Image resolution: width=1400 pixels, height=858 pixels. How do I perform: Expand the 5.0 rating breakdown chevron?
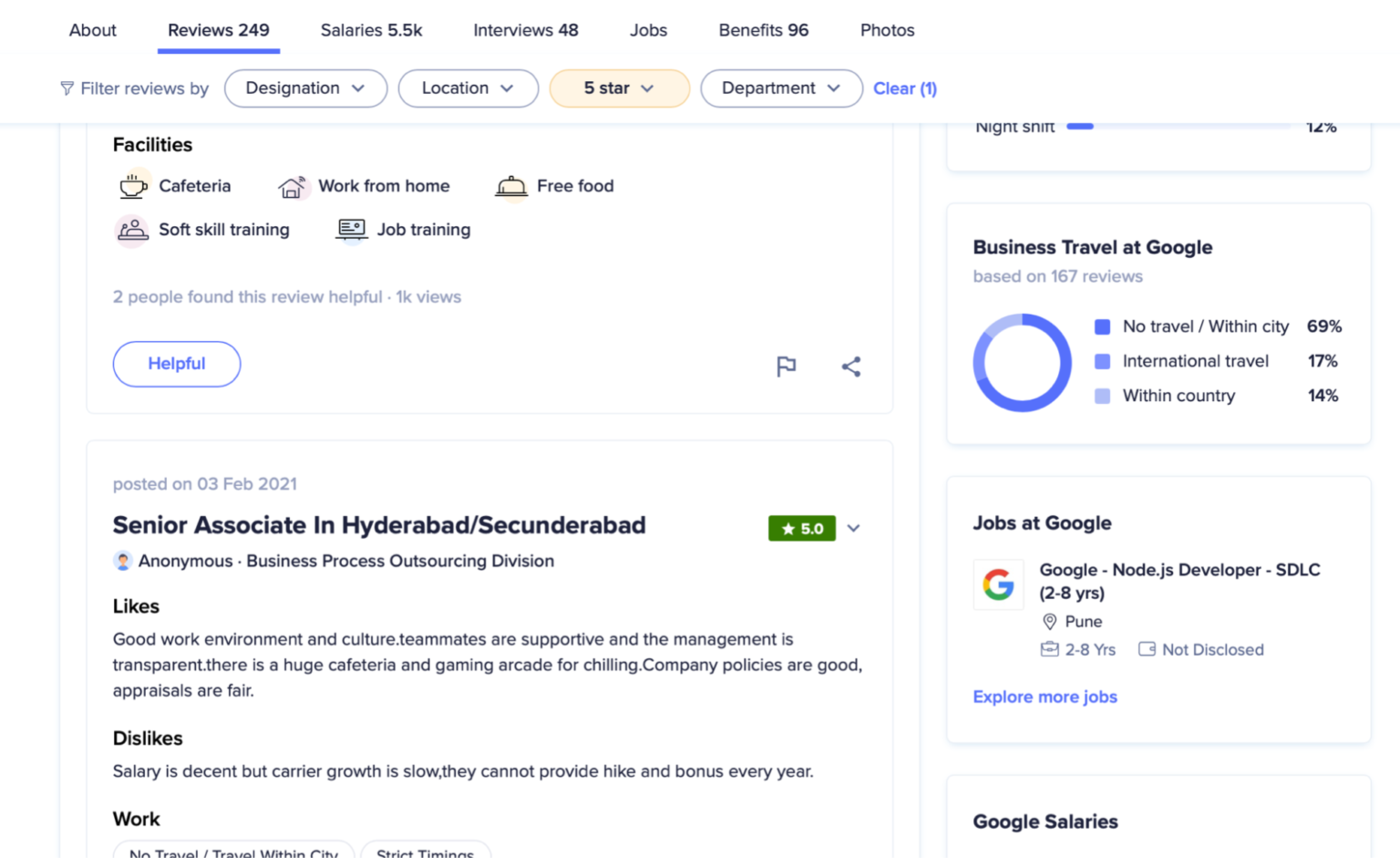tap(853, 529)
